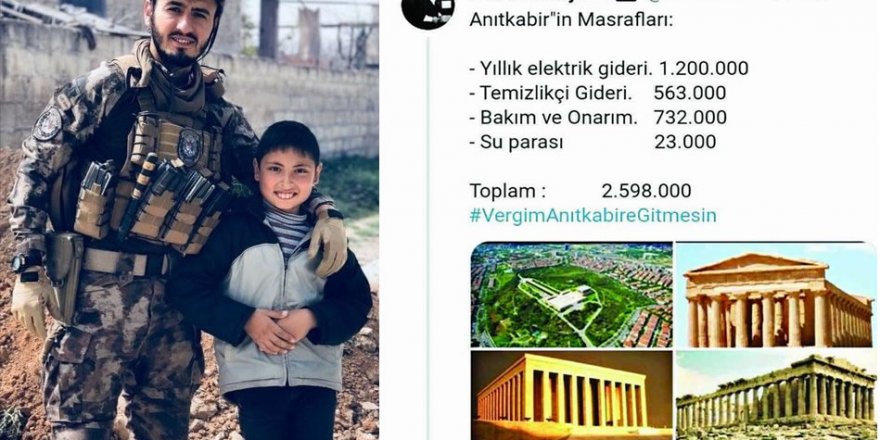The width and height of the screenshot is (880, 440).
Task: Click the "Toplam :" label
Action: click(508, 191)
